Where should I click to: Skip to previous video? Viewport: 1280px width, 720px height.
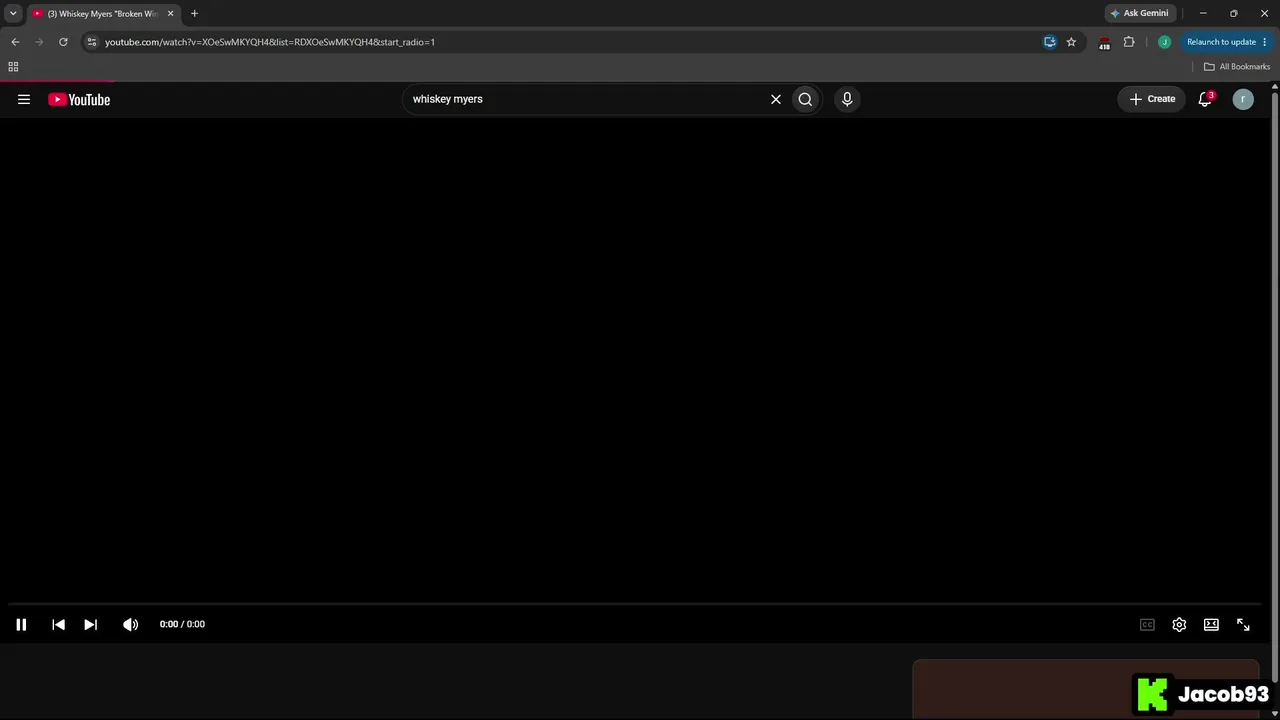(58, 624)
